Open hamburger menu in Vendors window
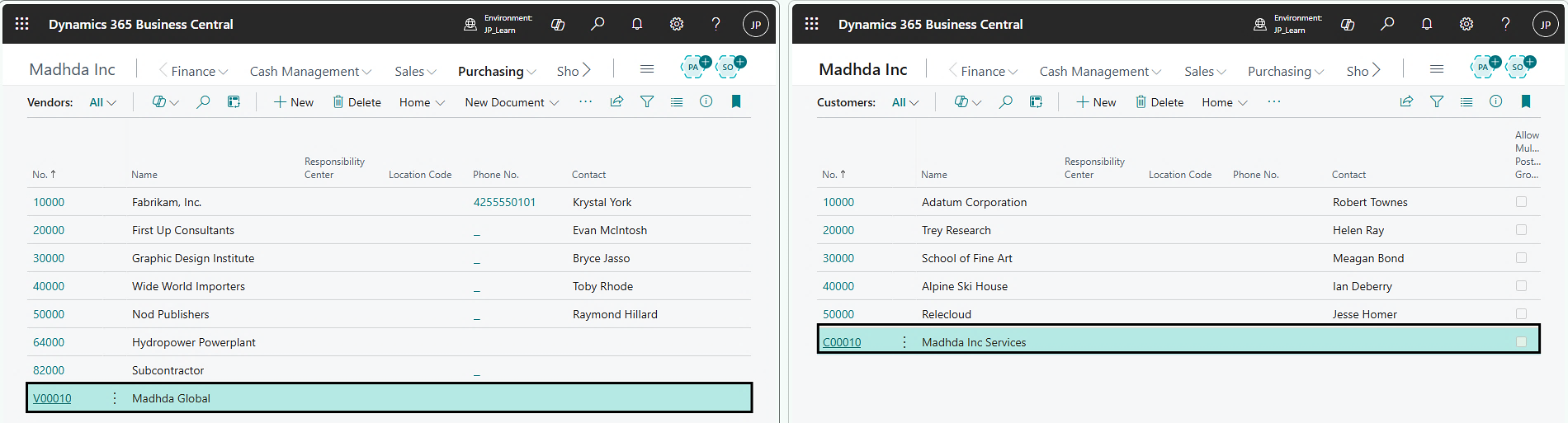 tap(647, 69)
